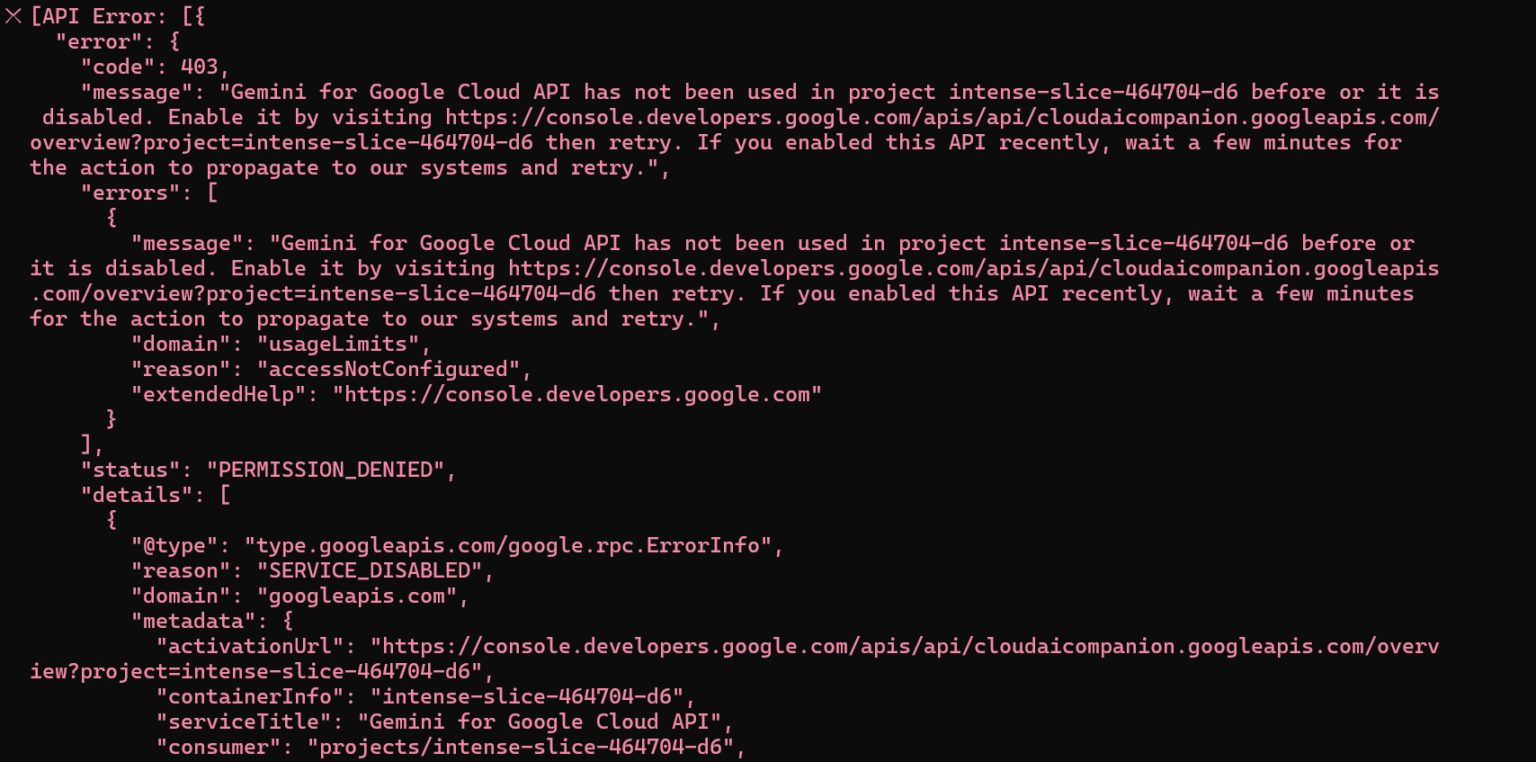Click the googleapis.com domain value in details
This screenshot has height=762, width=1536.
click(363, 596)
